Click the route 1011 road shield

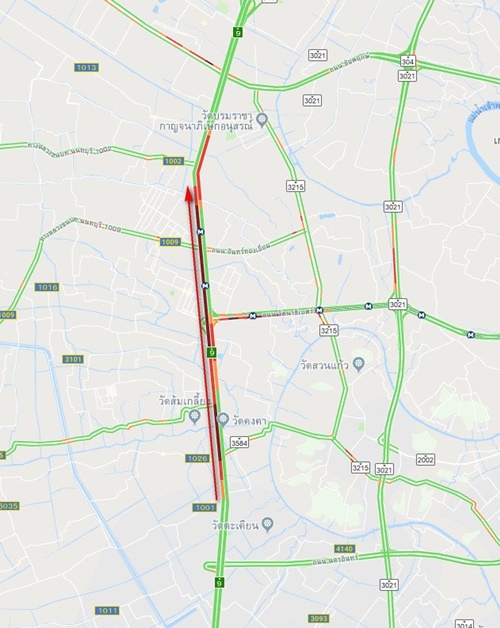pyautogui.click(x=107, y=610)
